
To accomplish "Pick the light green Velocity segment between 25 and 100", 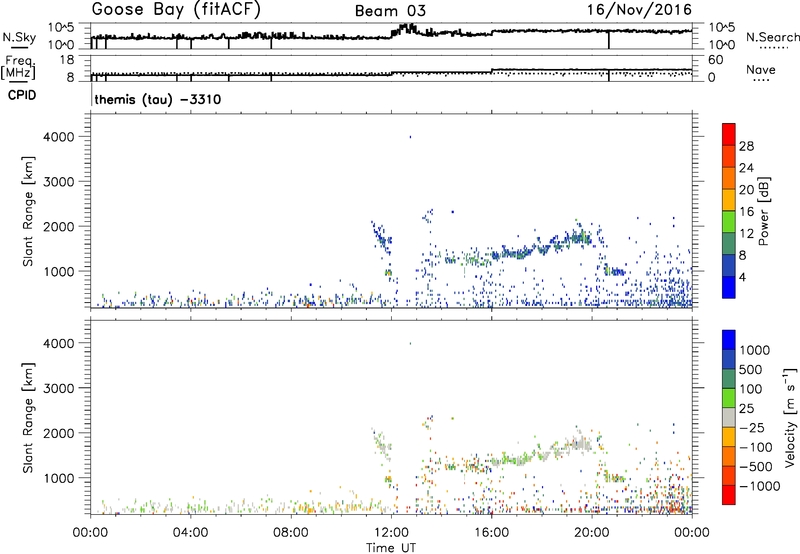I will click(x=729, y=398).
